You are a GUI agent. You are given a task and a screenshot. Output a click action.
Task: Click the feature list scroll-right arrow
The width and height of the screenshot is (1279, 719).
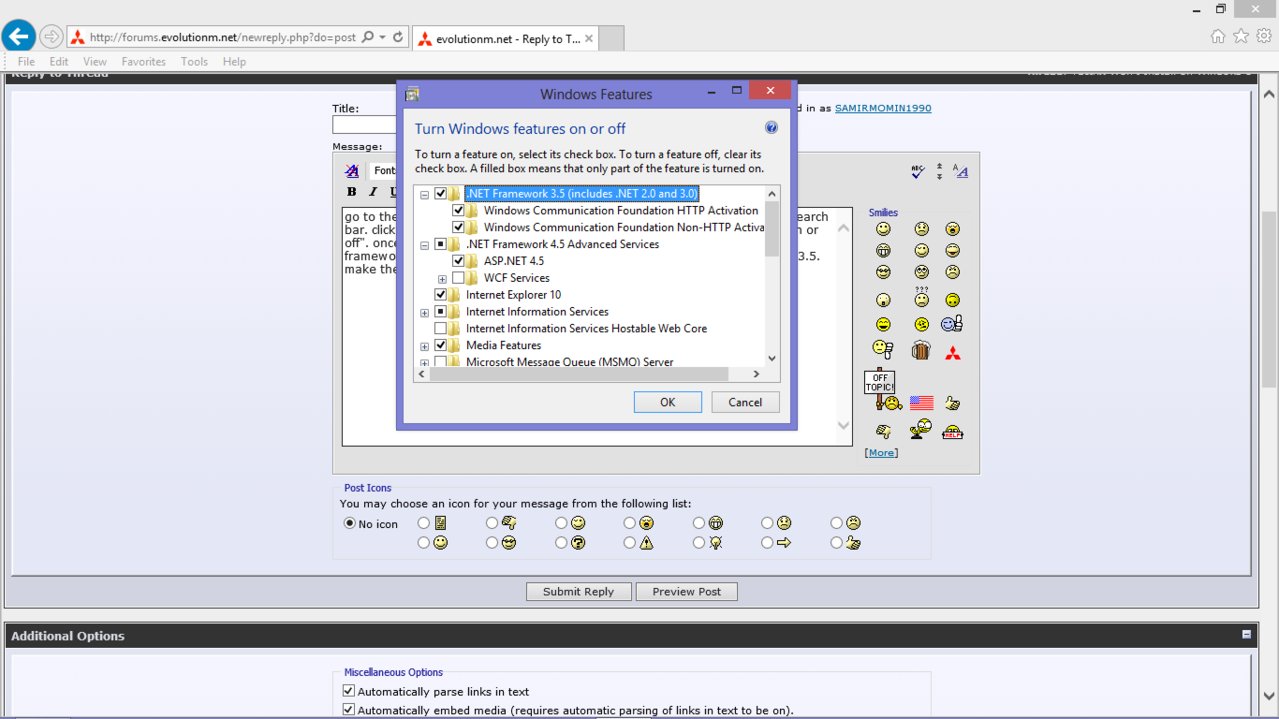(757, 374)
